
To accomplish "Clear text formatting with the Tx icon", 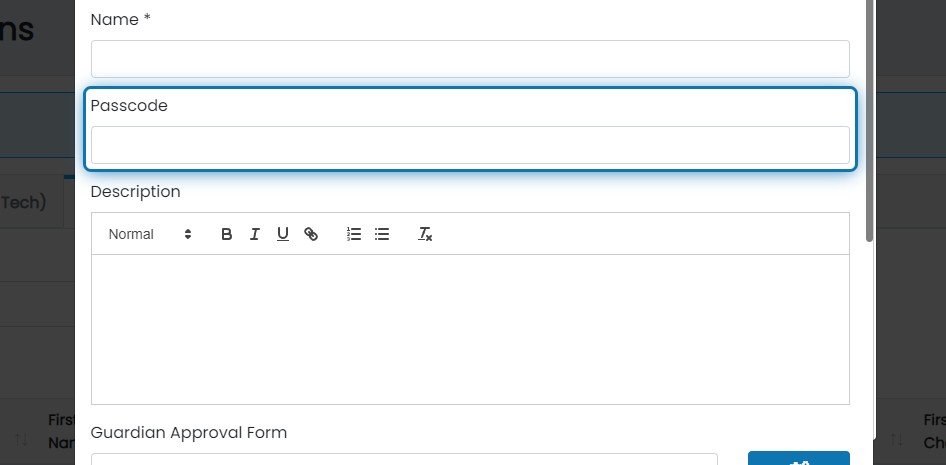I will 425,234.
